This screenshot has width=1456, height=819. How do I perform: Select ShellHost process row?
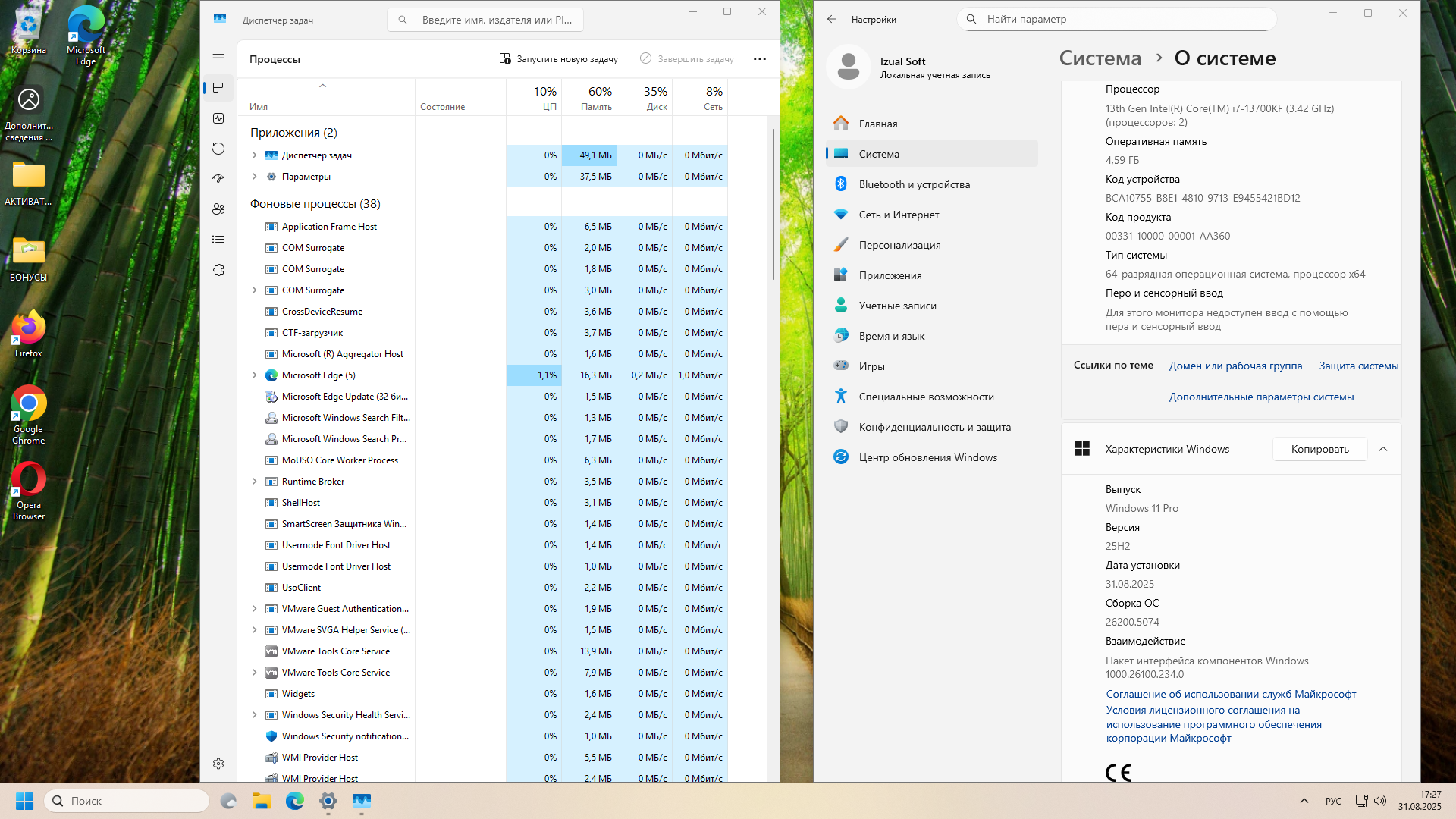[482, 503]
